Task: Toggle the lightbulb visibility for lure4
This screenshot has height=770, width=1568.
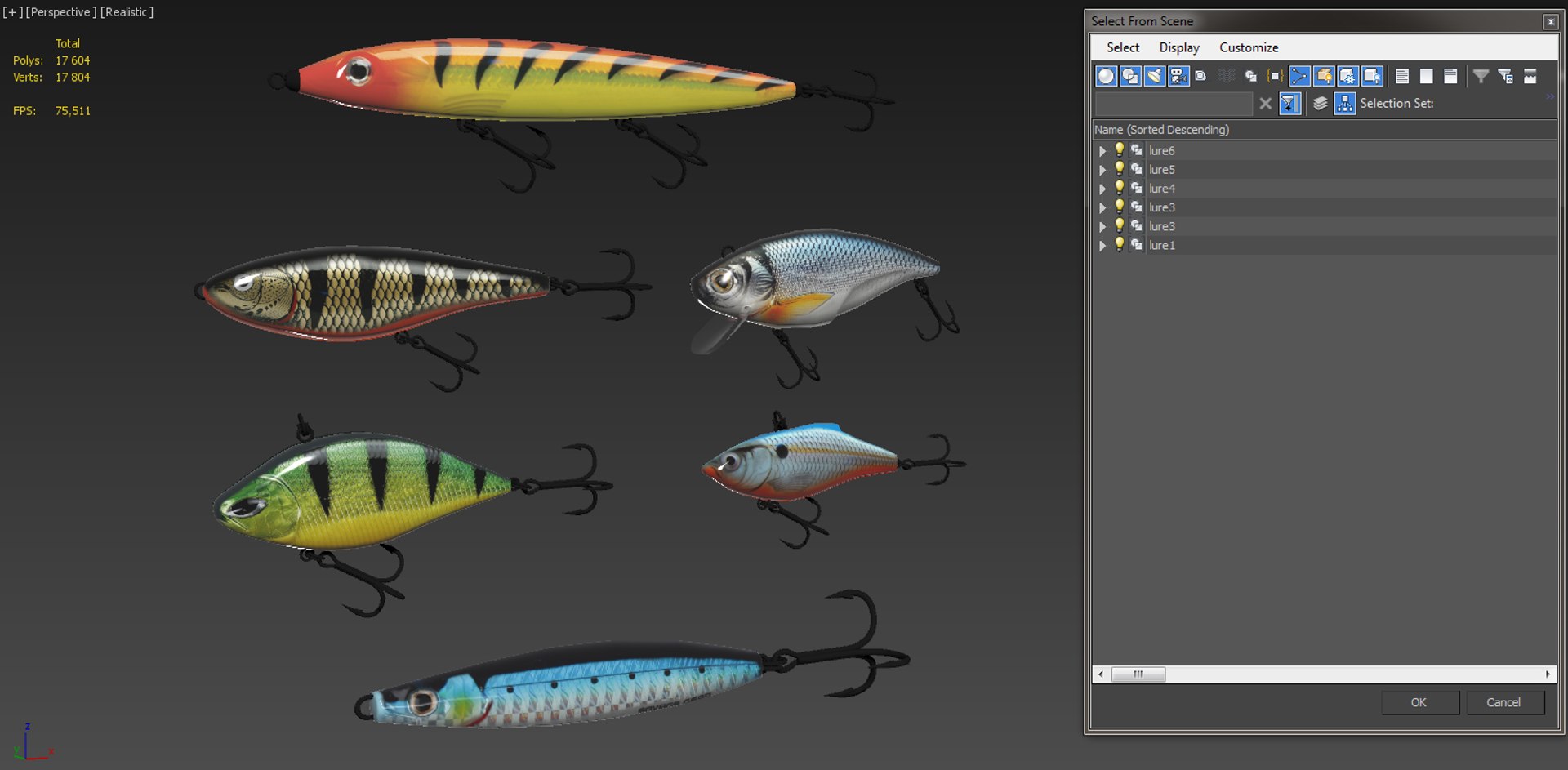Action: coord(1120,187)
